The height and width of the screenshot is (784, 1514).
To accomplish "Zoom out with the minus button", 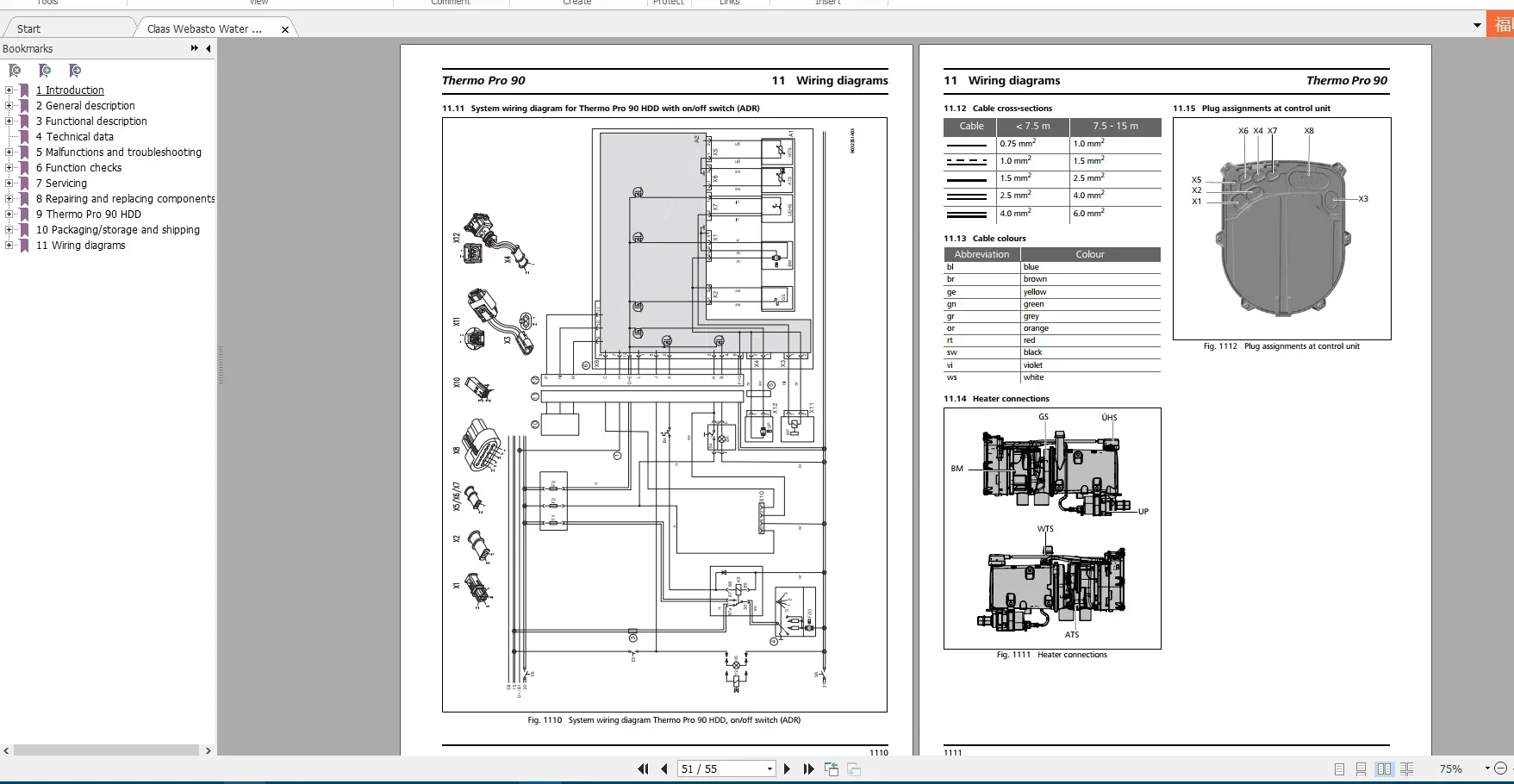I will coord(1500,768).
